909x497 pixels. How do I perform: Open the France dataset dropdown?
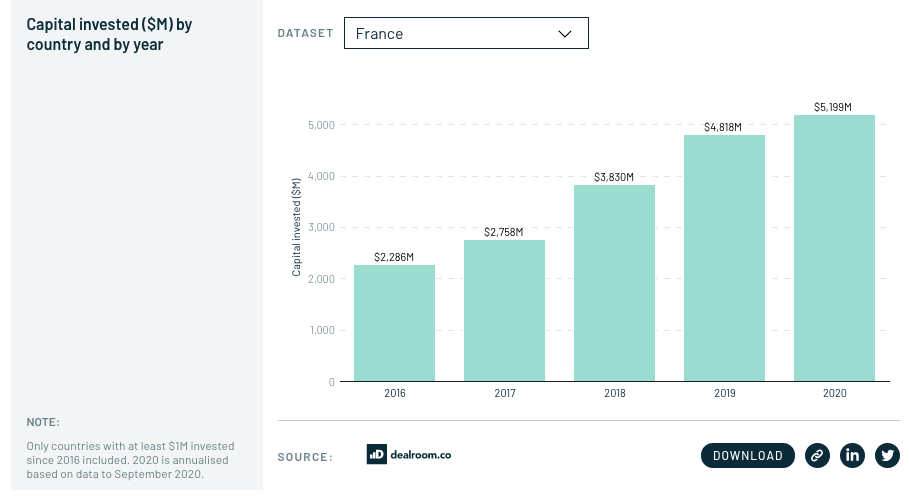[x=465, y=33]
